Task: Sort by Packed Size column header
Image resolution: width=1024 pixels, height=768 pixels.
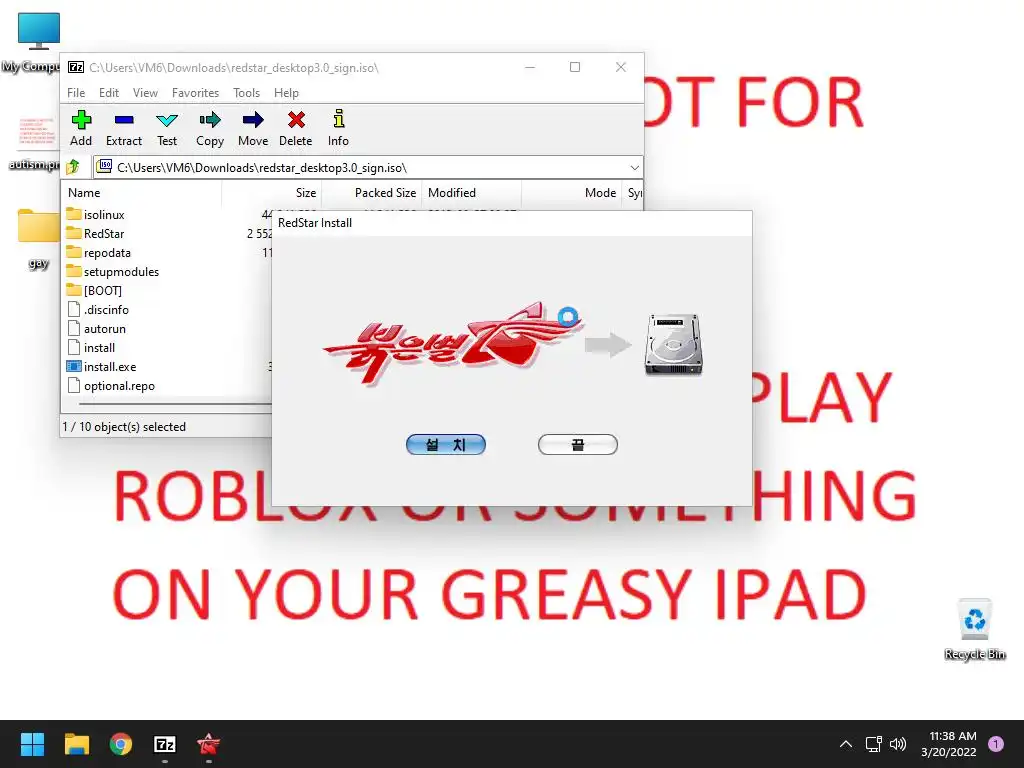Action: (x=372, y=193)
